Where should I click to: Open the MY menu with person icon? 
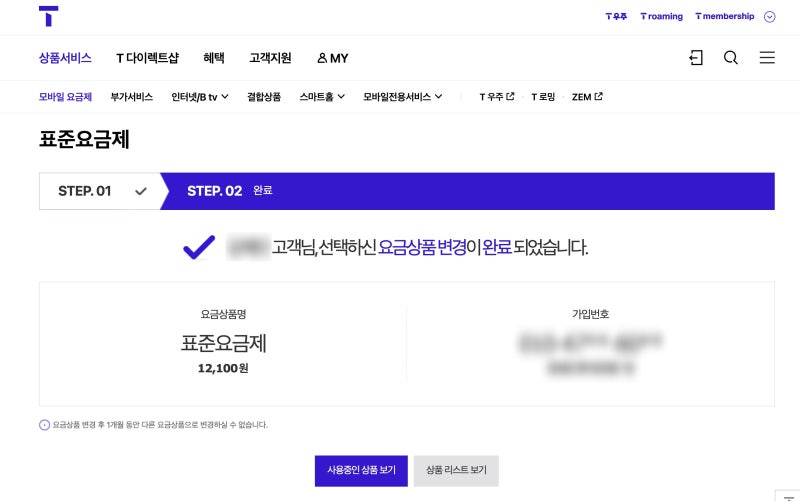[x=333, y=58]
